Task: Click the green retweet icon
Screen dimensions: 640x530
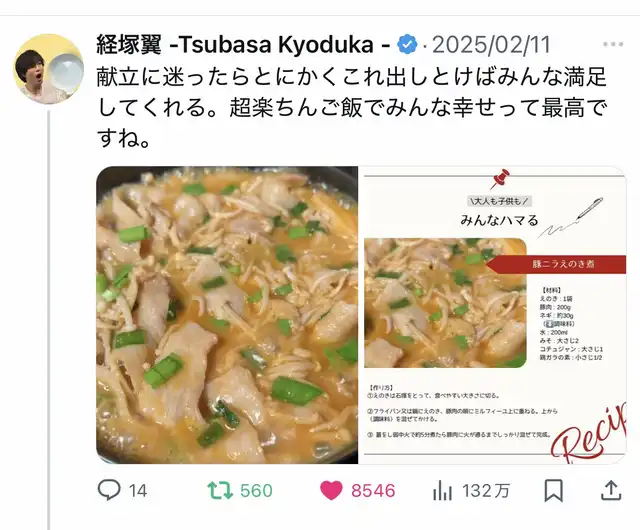Action: [x=220, y=490]
